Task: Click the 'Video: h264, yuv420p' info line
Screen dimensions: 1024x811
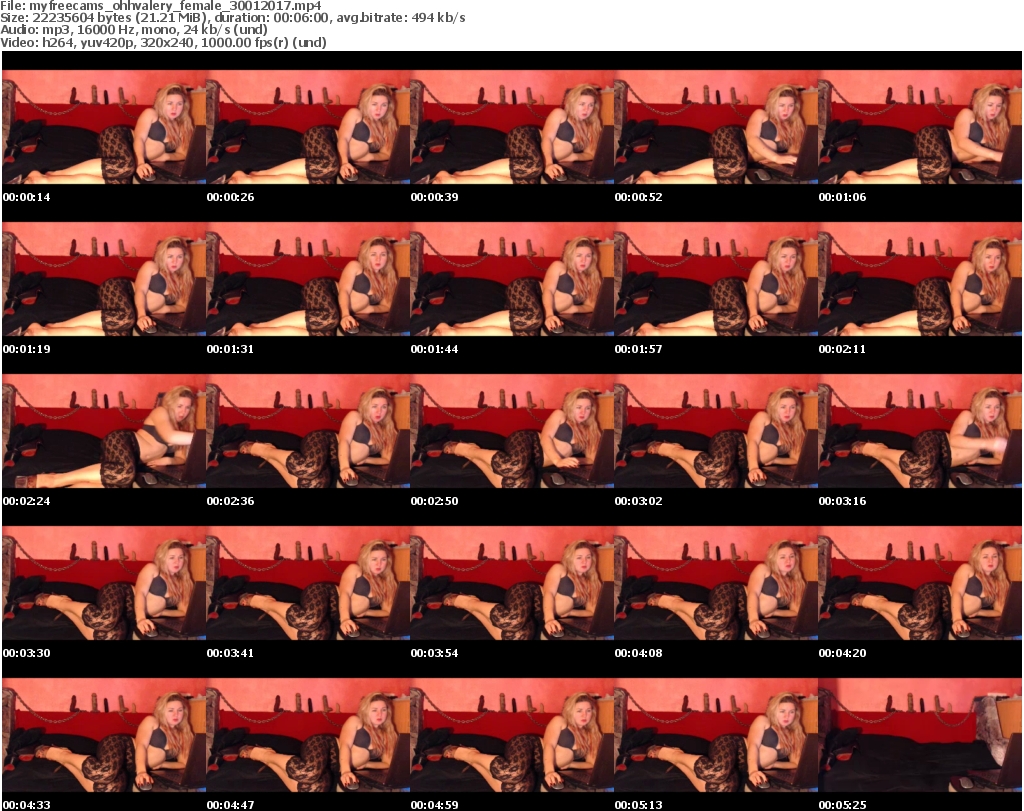Action: (163, 42)
